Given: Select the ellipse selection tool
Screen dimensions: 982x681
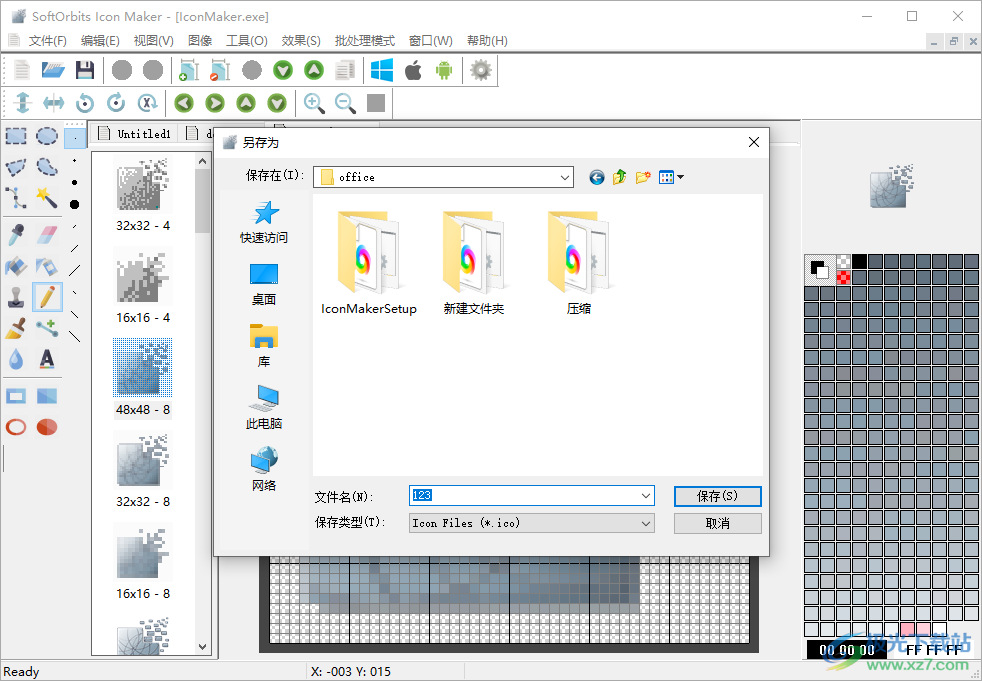Looking at the screenshot, I should pos(47,135).
